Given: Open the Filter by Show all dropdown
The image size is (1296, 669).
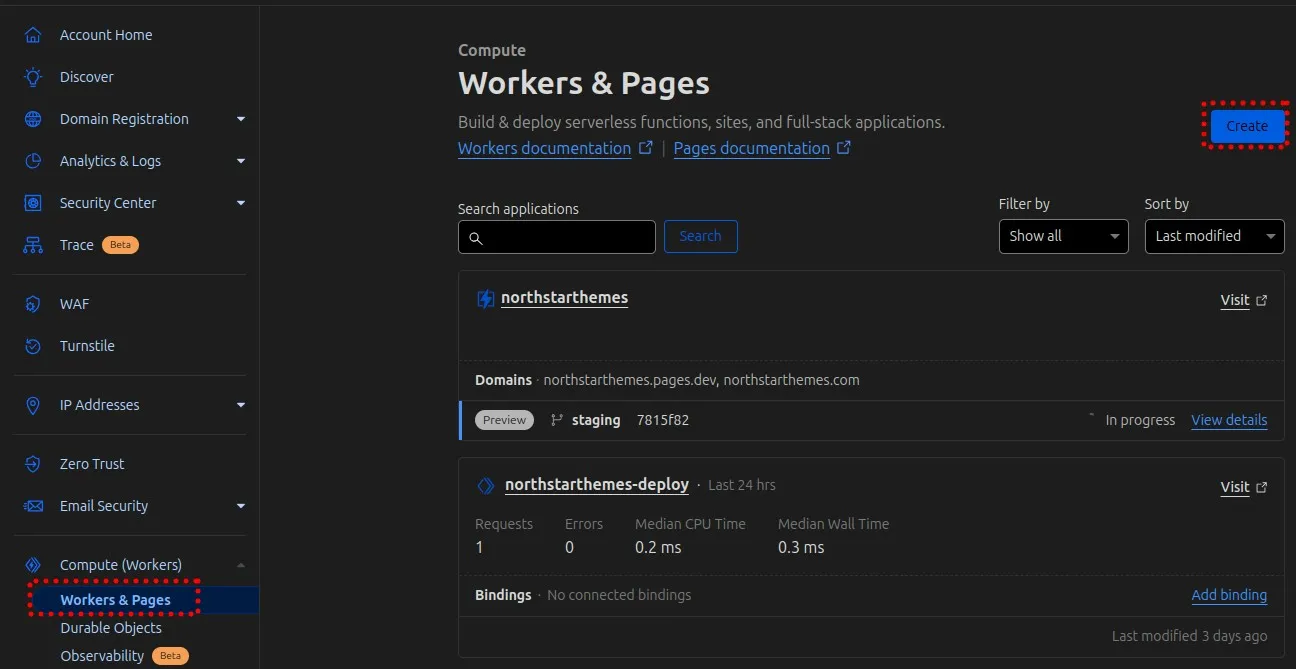Looking at the screenshot, I should 1063,236.
